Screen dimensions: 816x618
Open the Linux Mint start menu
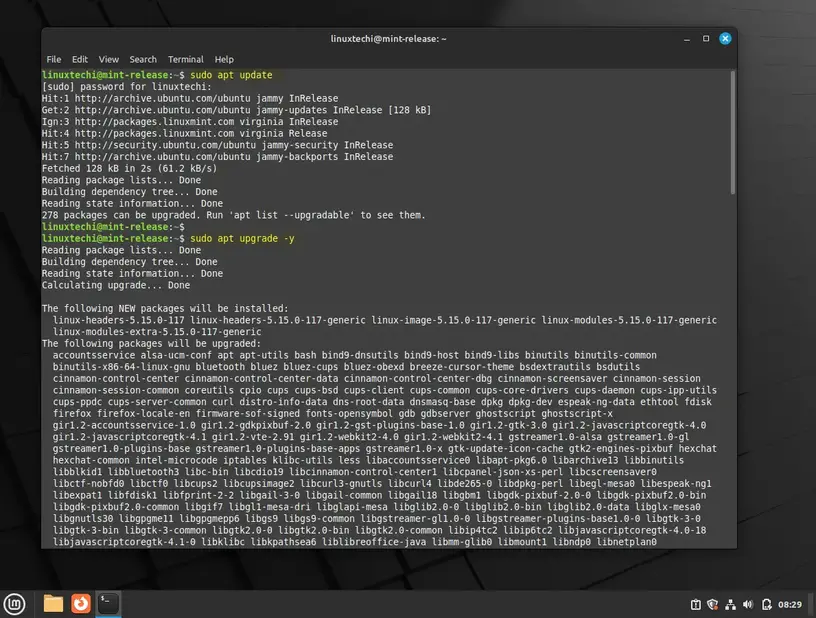(15, 604)
